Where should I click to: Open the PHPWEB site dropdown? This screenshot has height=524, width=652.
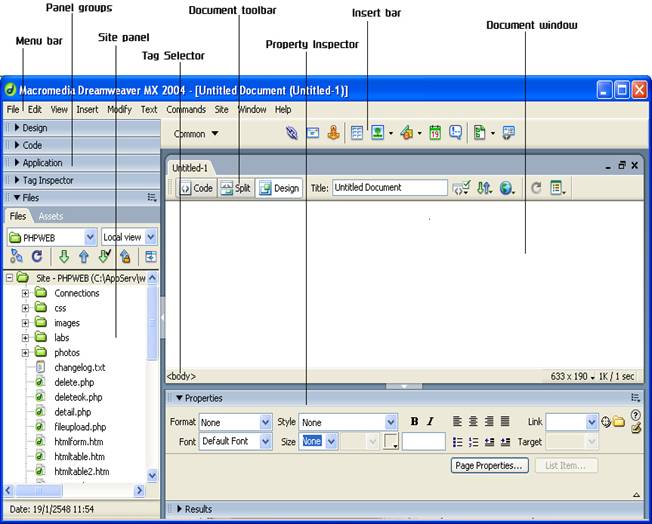click(x=90, y=237)
